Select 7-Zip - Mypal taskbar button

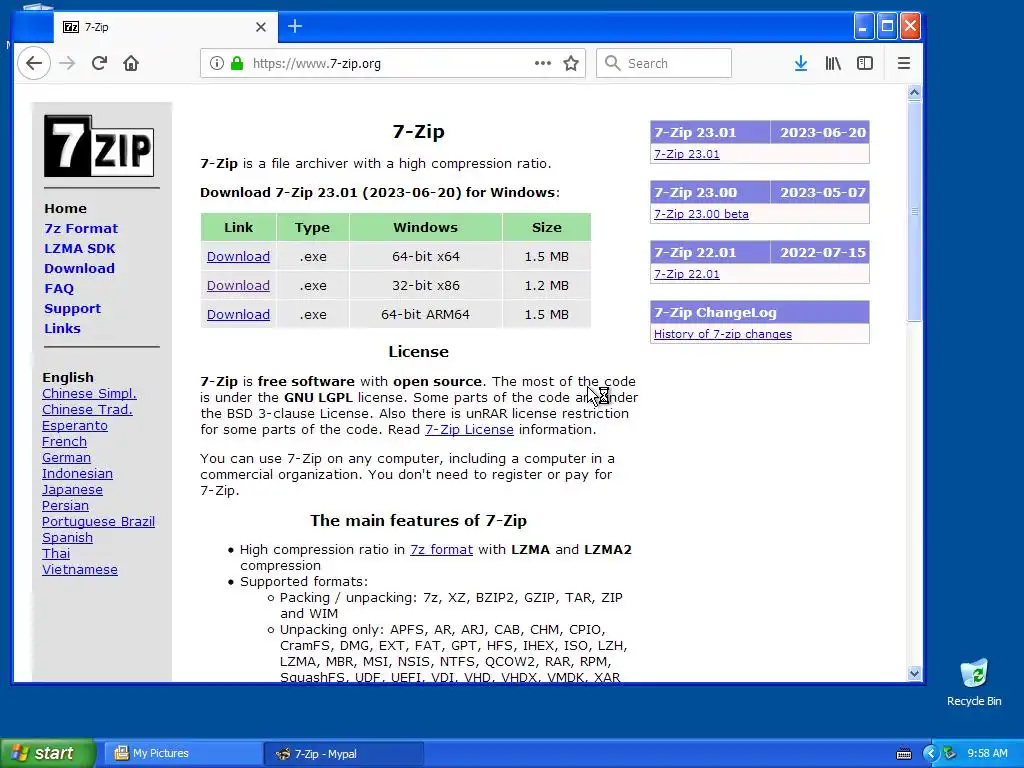(x=344, y=754)
